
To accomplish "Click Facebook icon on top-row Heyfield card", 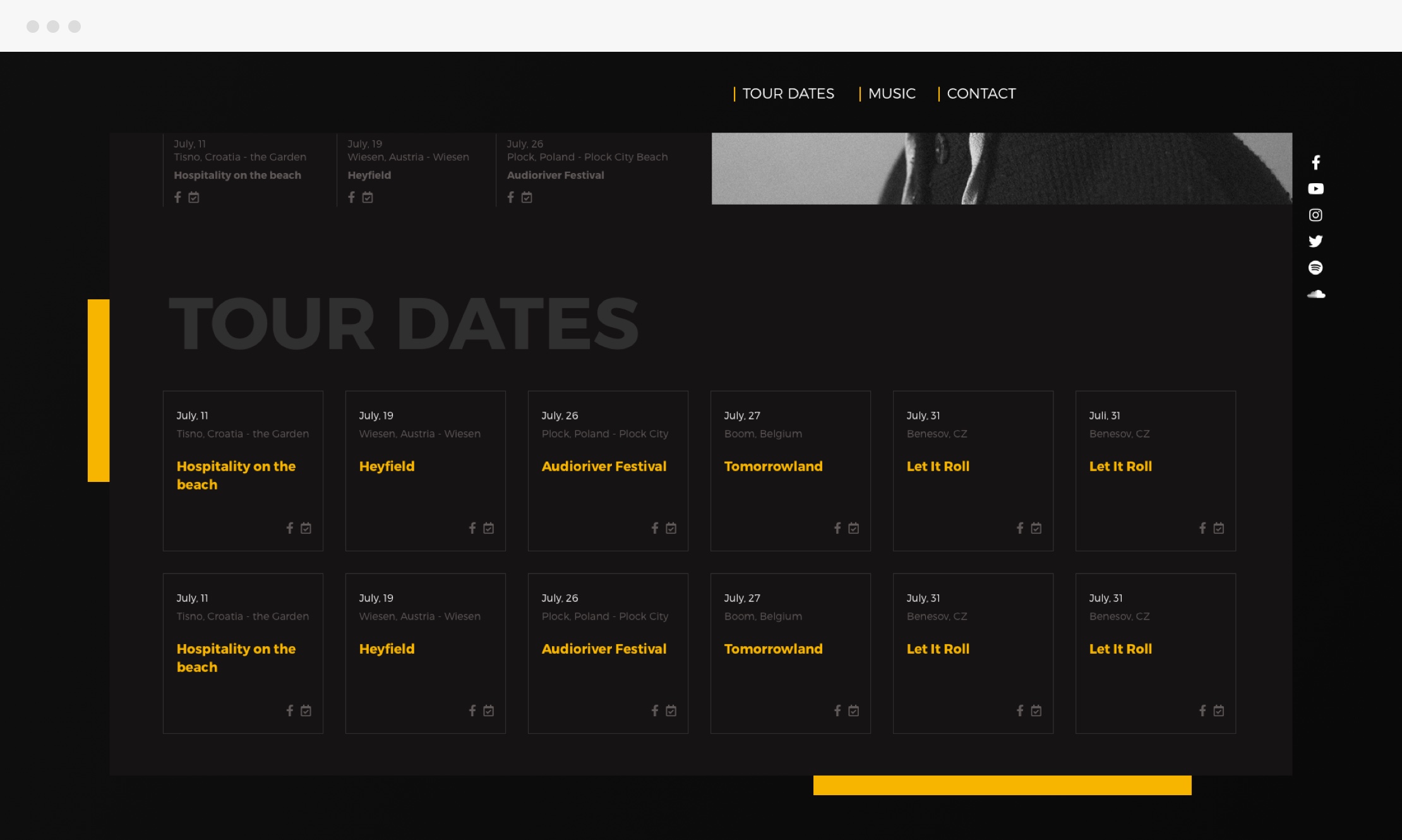I will click(x=472, y=528).
